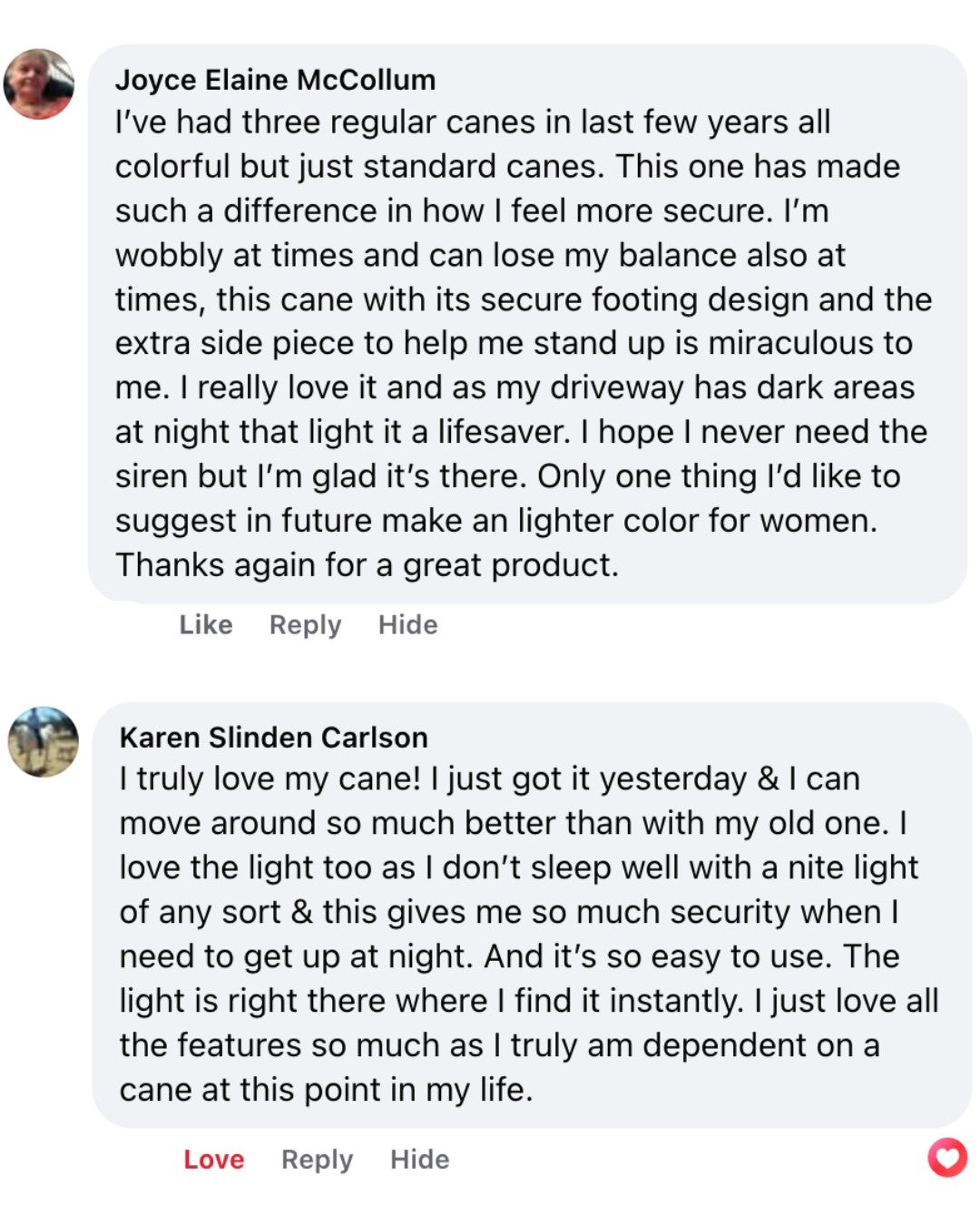Open Karen Slinden Carlson's profile name link
The image size is (980, 1225).
(x=273, y=737)
